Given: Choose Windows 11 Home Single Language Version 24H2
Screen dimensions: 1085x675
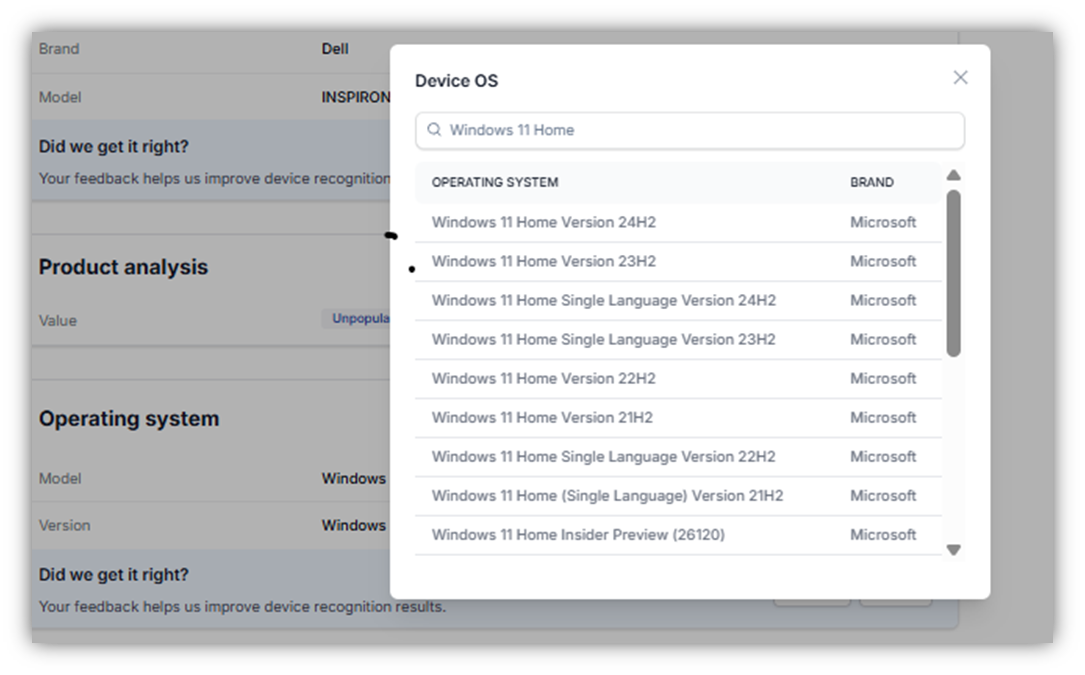Looking at the screenshot, I should coord(678,300).
